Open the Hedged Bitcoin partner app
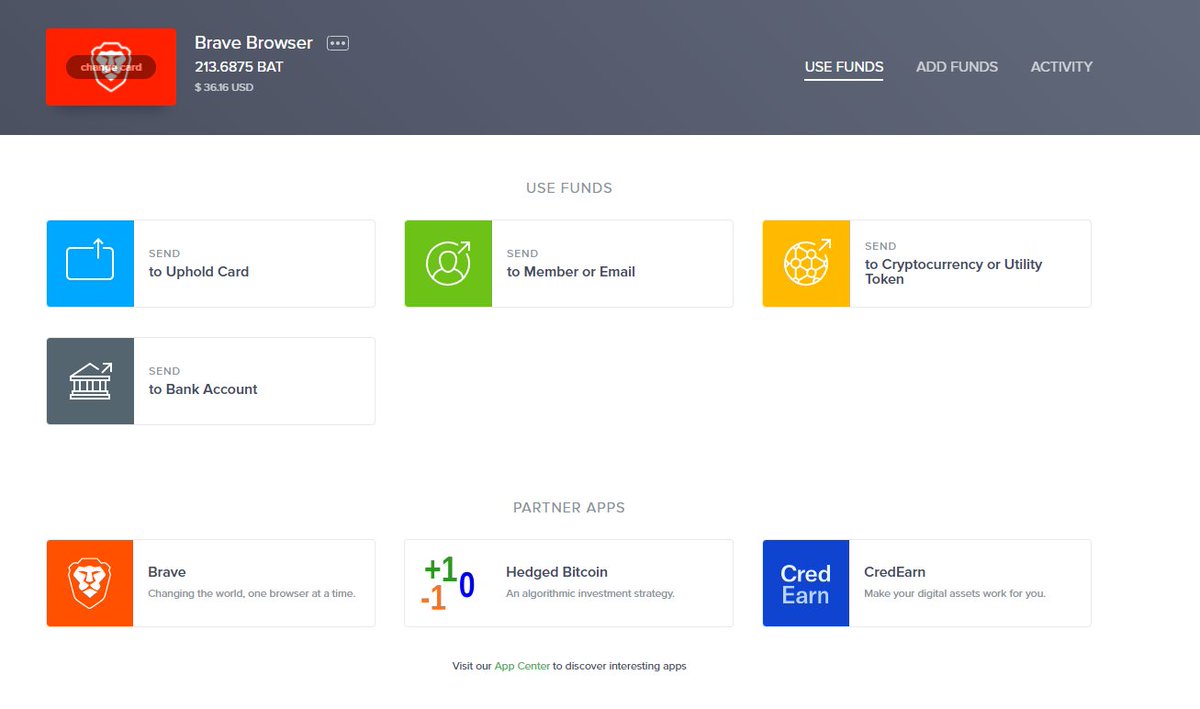 (x=569, y=583)
